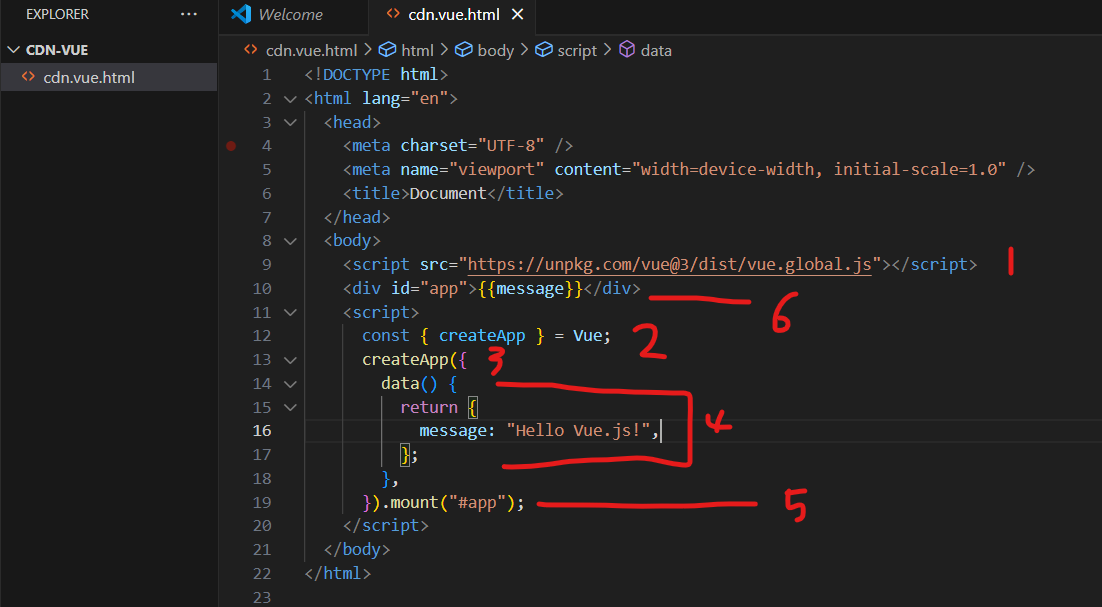Screen dimensions: 1102x607
Task: Switch to the Welcome tab
Action: (x=290, y=15)
